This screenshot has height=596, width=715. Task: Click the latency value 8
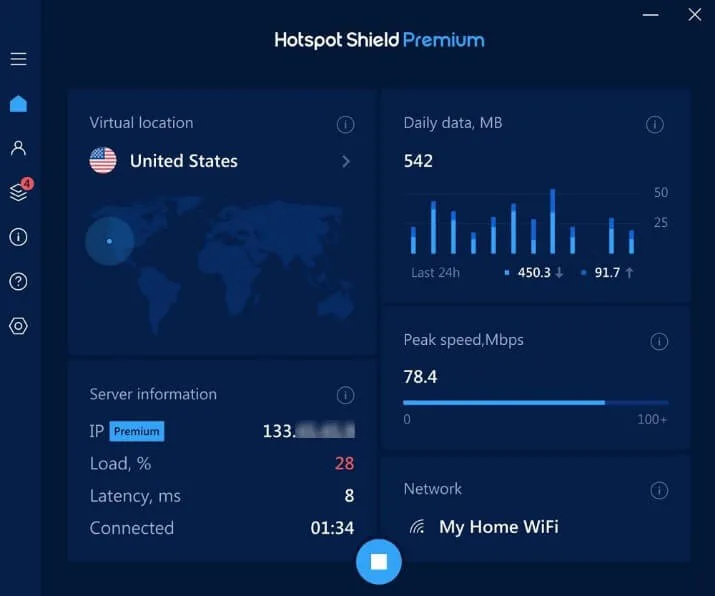[349, 496]
